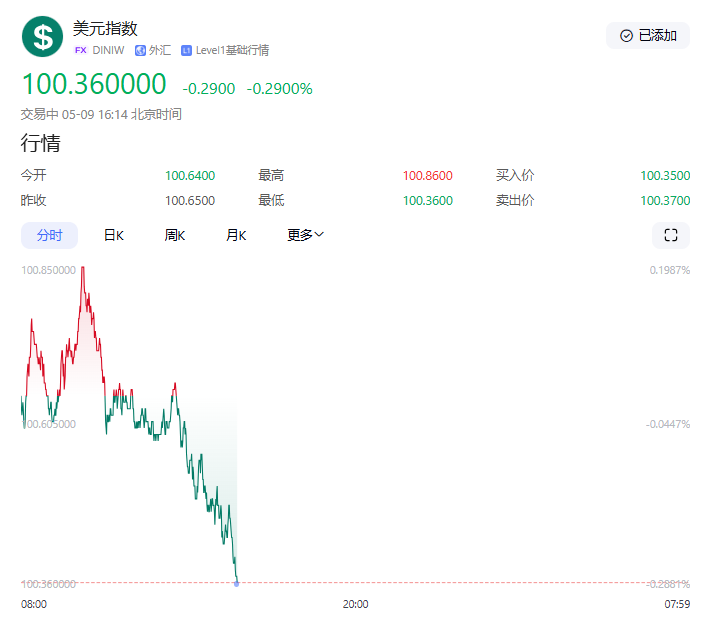Switch to the 日K chart tab
The image size is (710, 625).
point(113,235)
